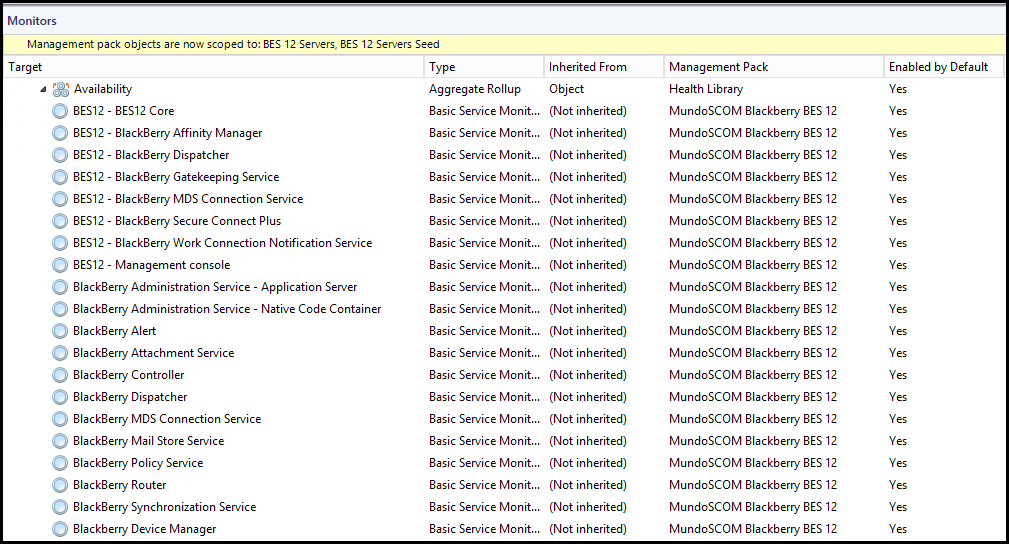Sort by the Type column header
This screenshot has height=544, width=1009.
484,67
